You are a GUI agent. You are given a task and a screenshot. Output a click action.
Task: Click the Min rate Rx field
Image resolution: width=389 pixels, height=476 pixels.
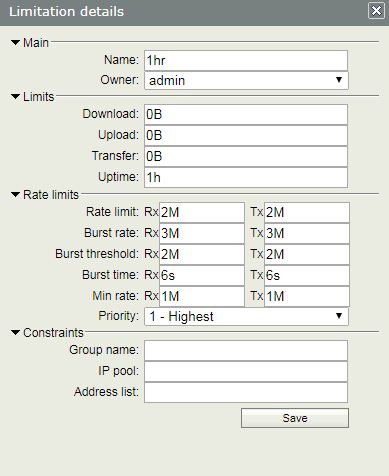[202, 296]
